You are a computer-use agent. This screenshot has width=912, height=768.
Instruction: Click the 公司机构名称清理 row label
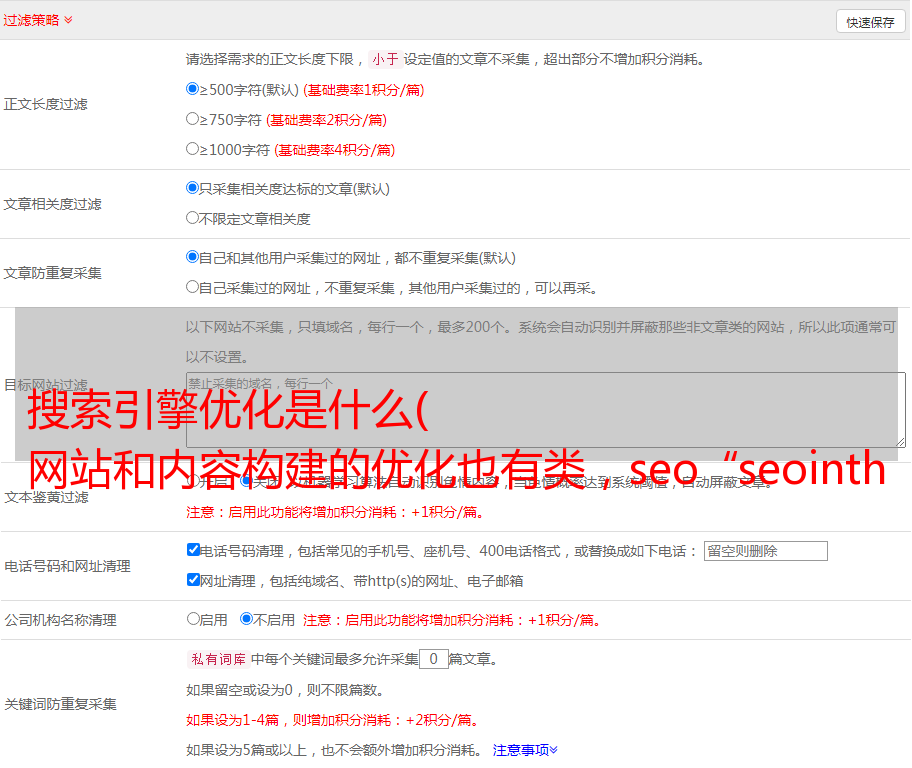click(60, 620)
